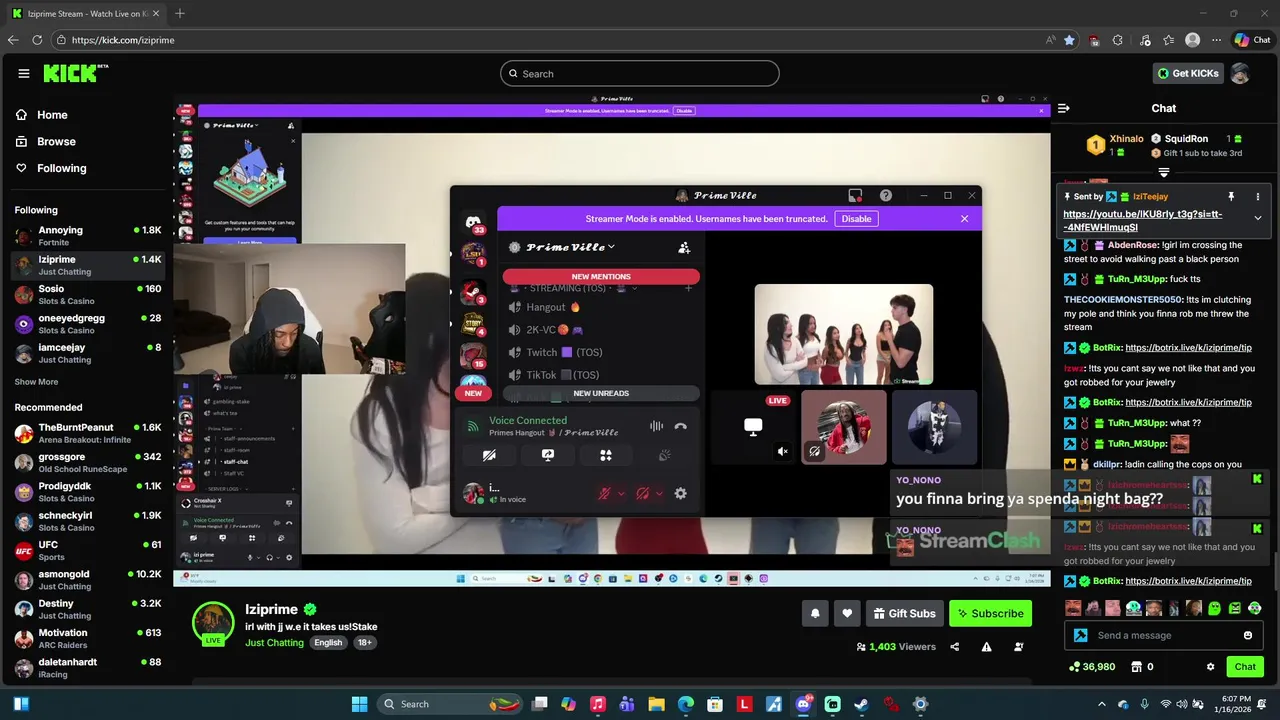The height and width of the screenshot is (720, 1280).
Task: Unmute microphone in Discord user panel
Action: [x=604, y=493]
